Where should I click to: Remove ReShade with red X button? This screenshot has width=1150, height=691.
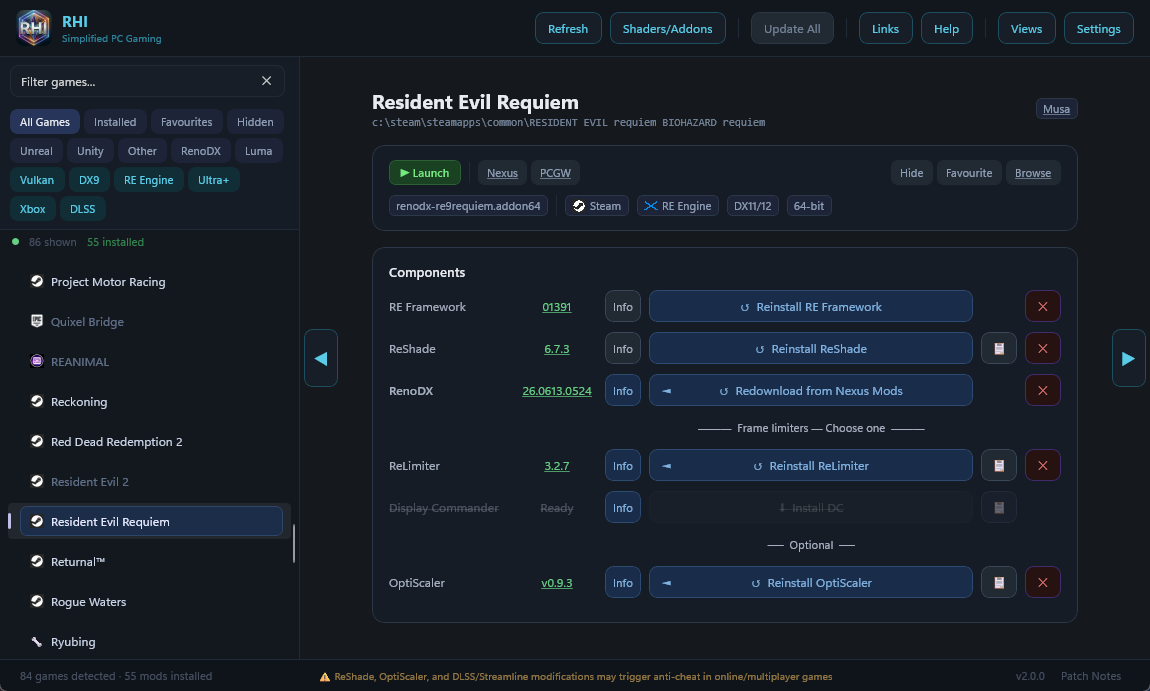click(1042, 348)
